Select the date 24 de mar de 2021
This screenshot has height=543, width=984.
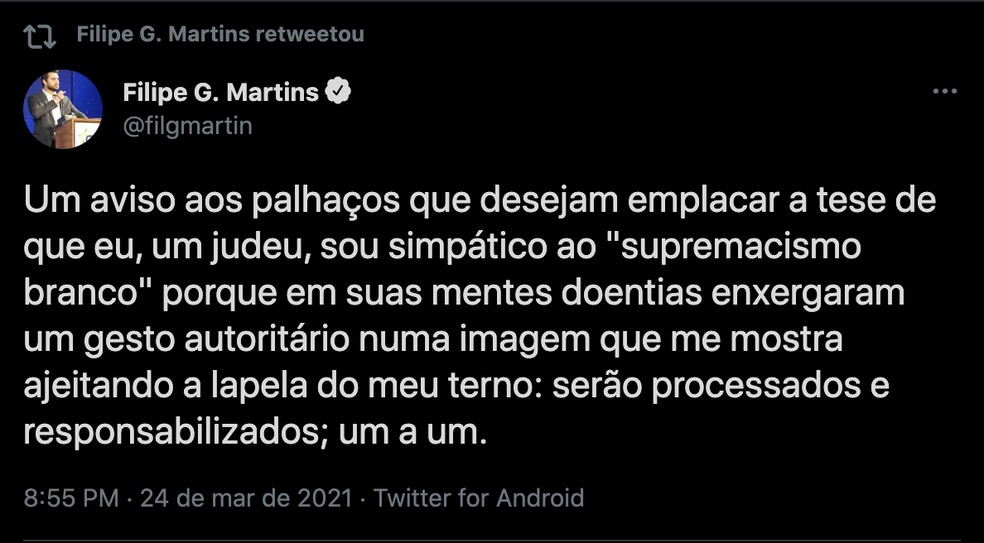click(x=247, y=498)
